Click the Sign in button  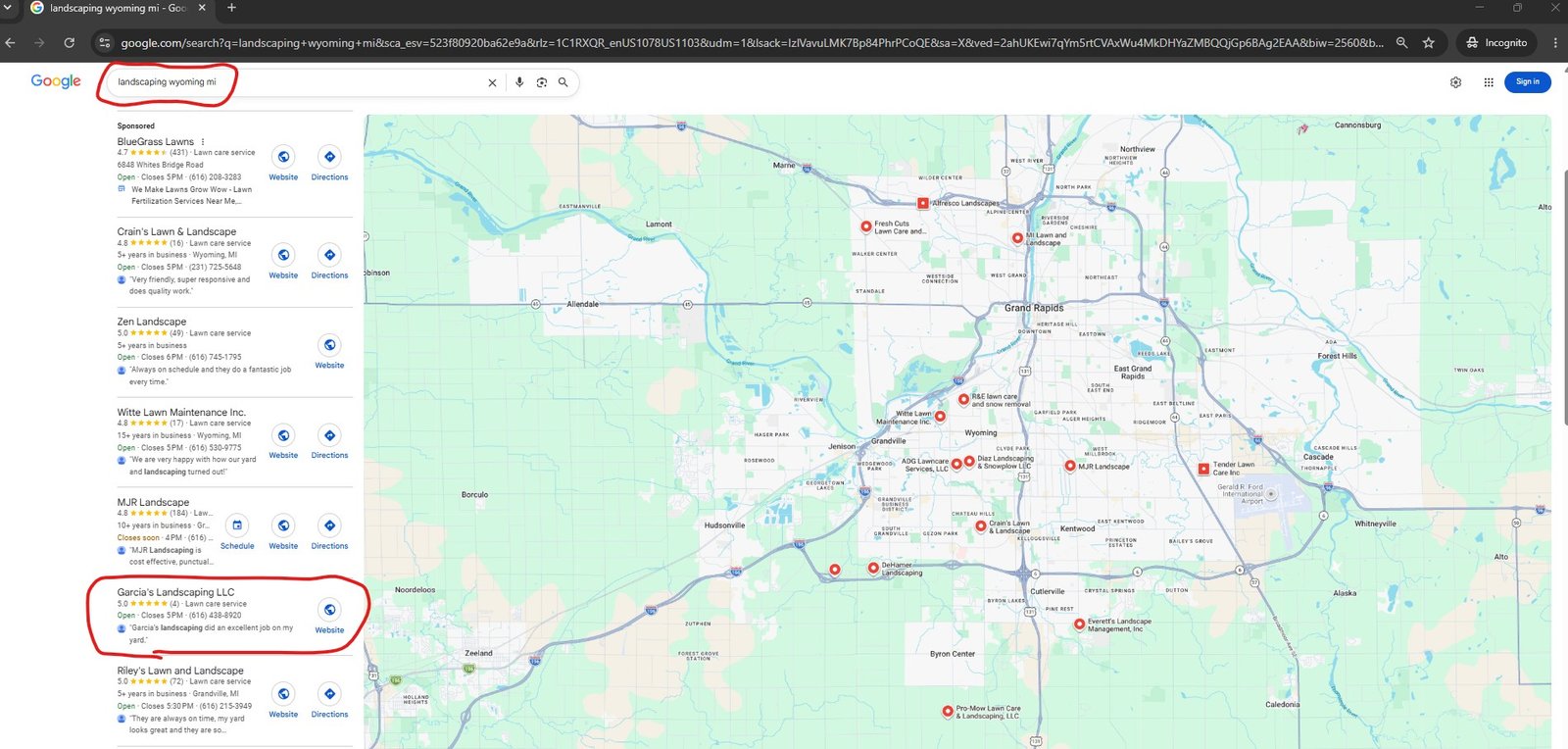coord(1527,81)
